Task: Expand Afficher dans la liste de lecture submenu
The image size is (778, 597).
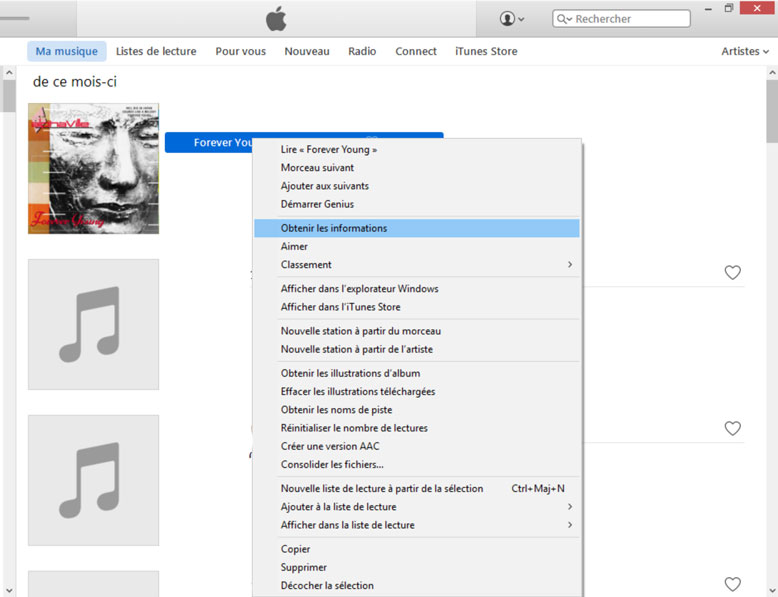Action: 417,526
